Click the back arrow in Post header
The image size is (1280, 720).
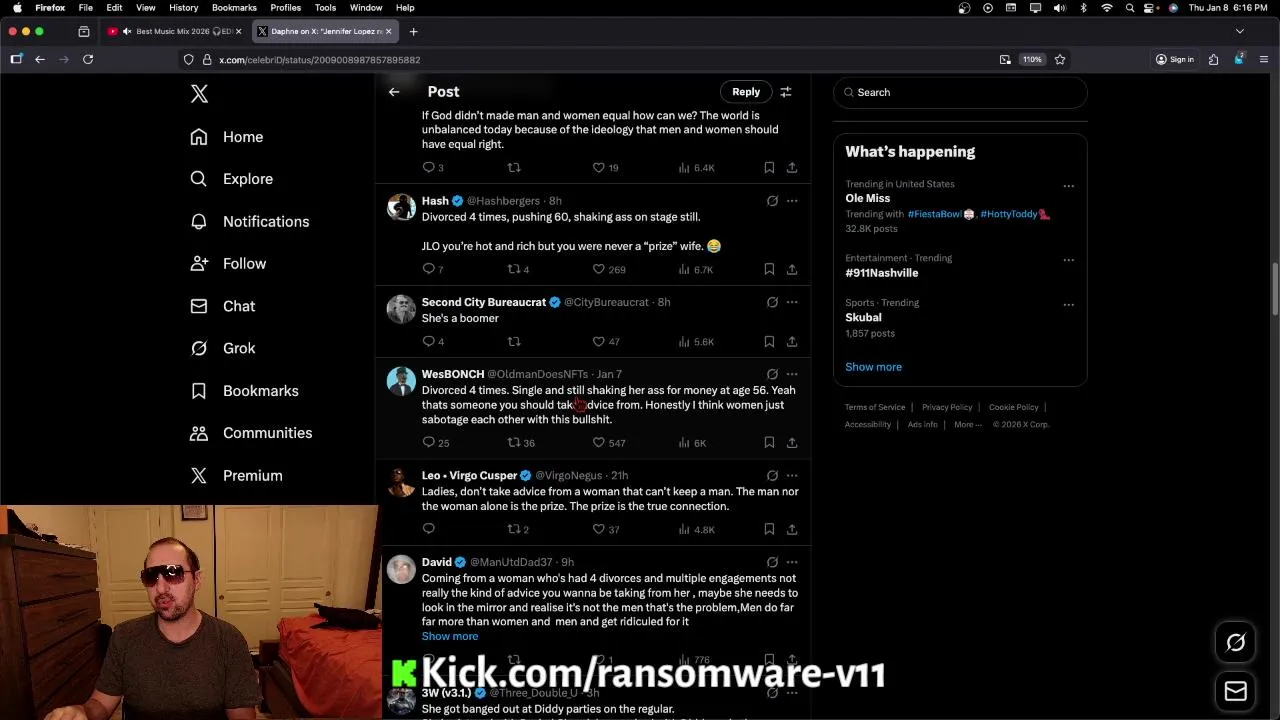[x=394, y=92]
